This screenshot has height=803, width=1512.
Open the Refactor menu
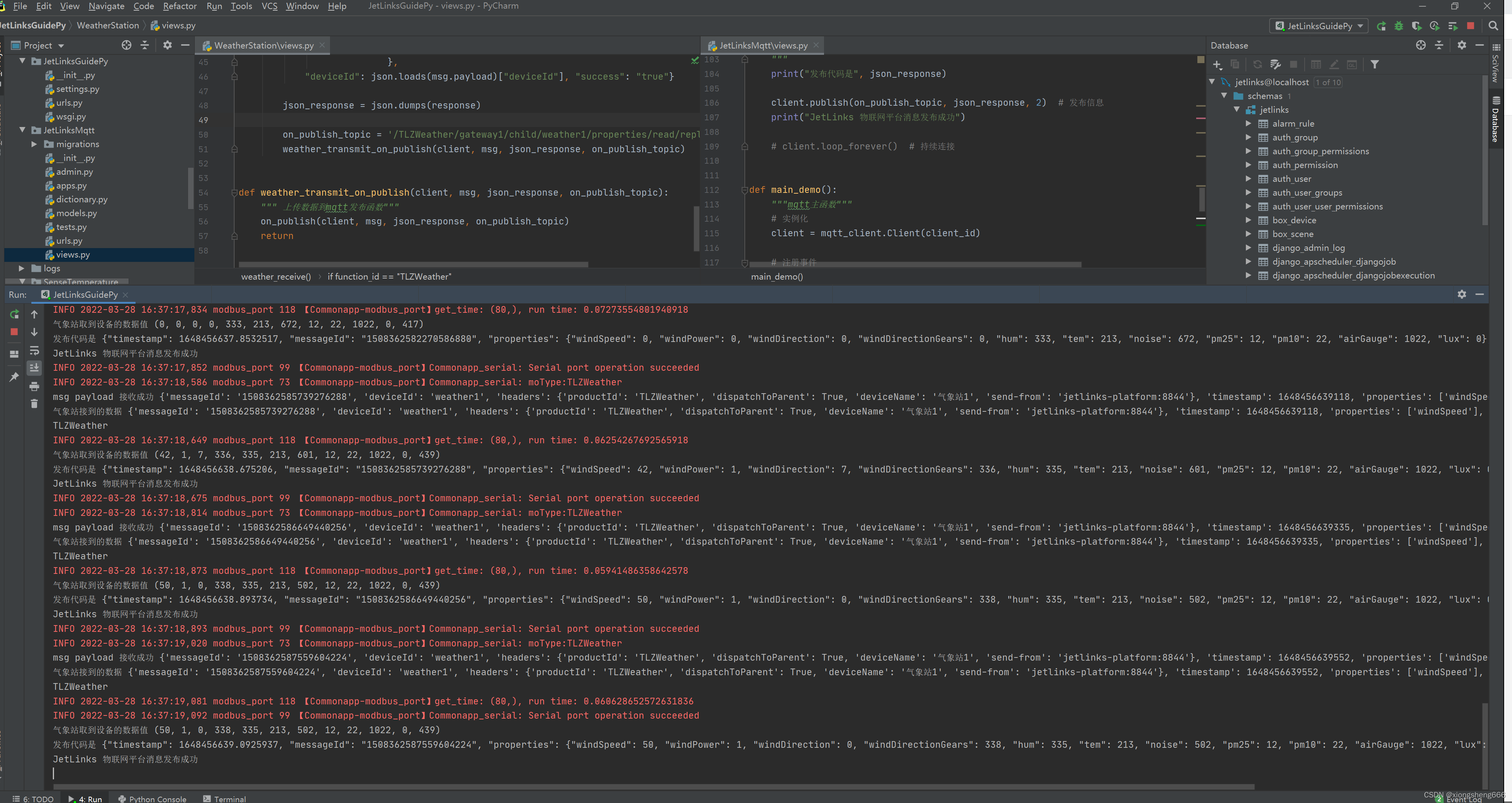(x=180, y=6)
